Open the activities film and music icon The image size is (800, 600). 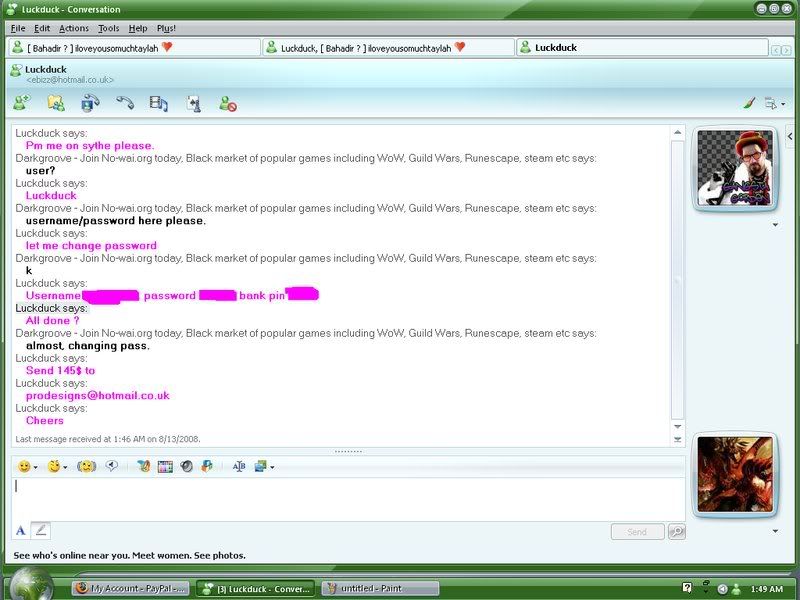click(x=159, y=104)
